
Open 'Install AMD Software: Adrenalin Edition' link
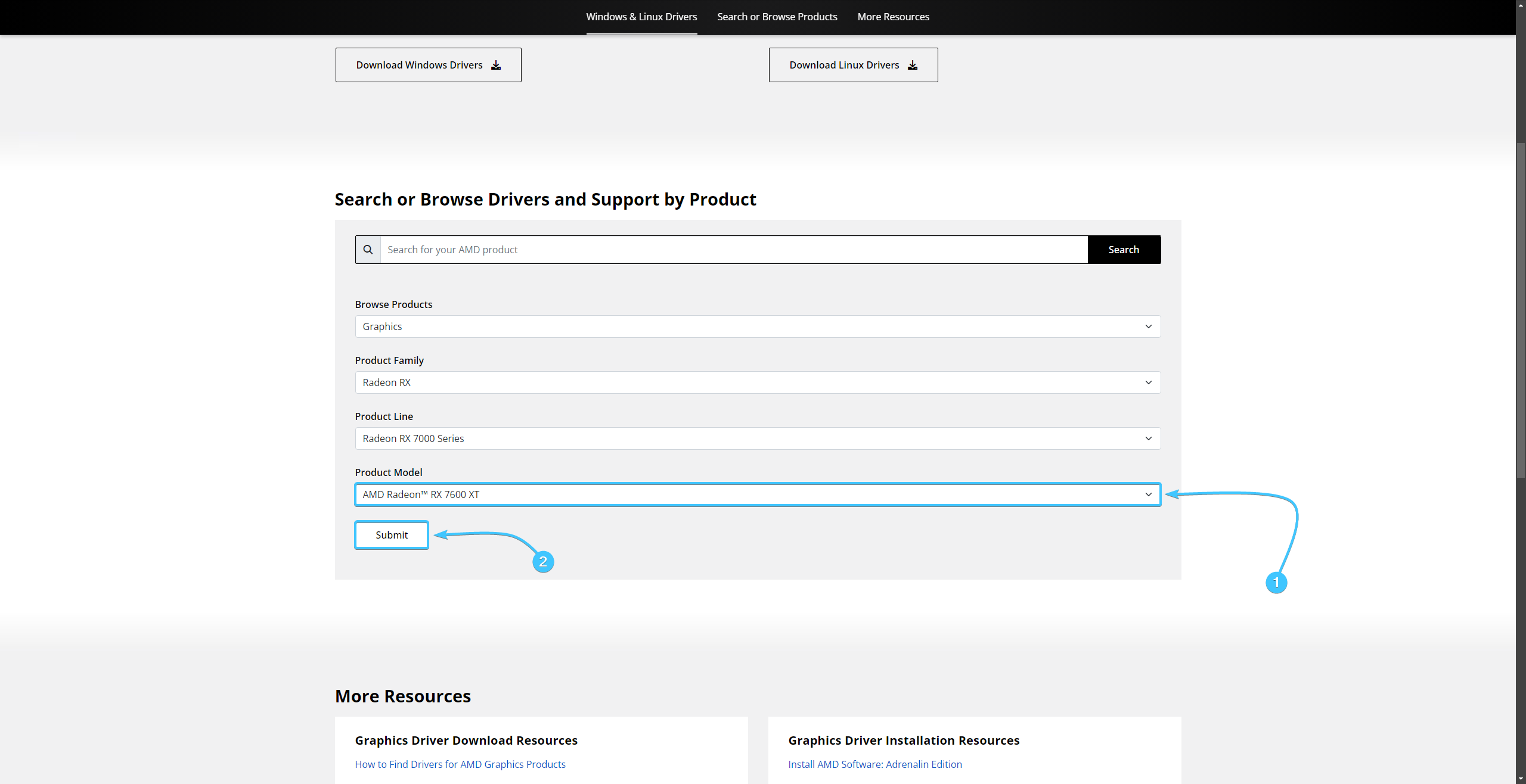coord(875,764)
